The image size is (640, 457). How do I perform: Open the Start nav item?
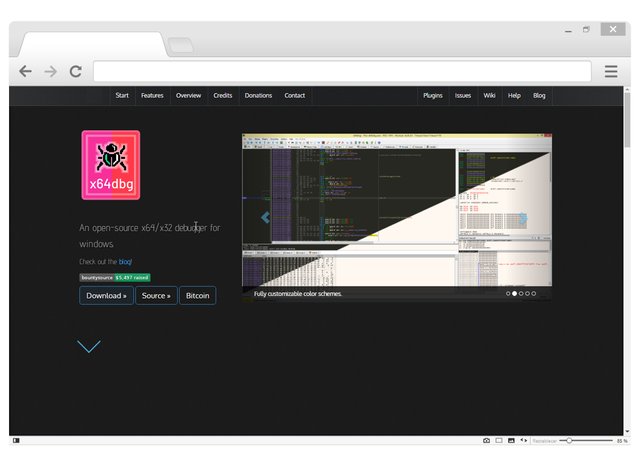(122, 95)
